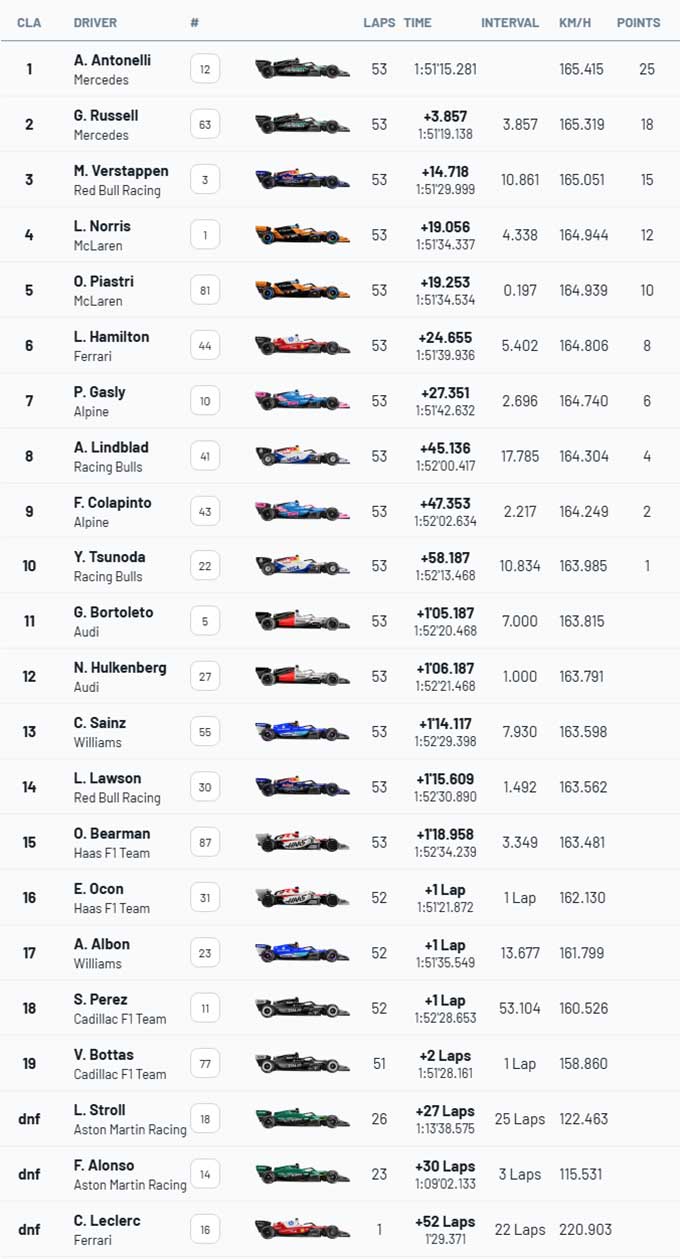Click Norris's McLaren car image
The image size is (680, 1259).
(x=303, y=235)
